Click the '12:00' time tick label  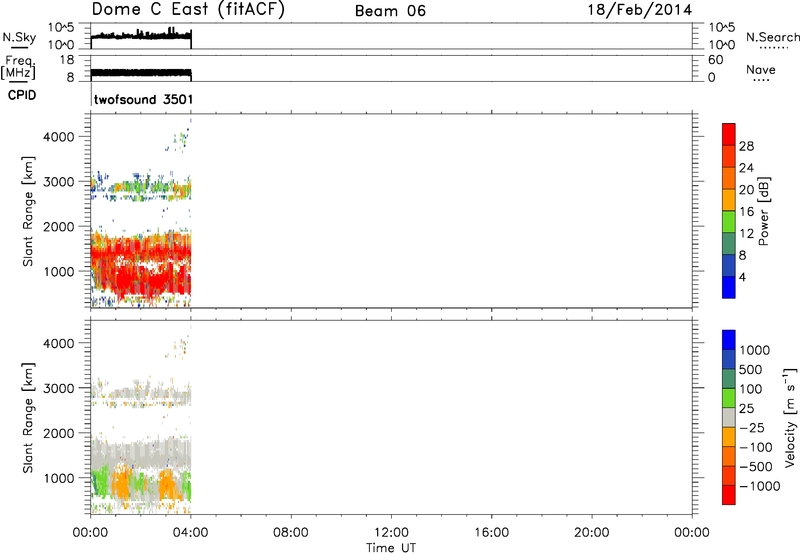click(x=391, y=533)
